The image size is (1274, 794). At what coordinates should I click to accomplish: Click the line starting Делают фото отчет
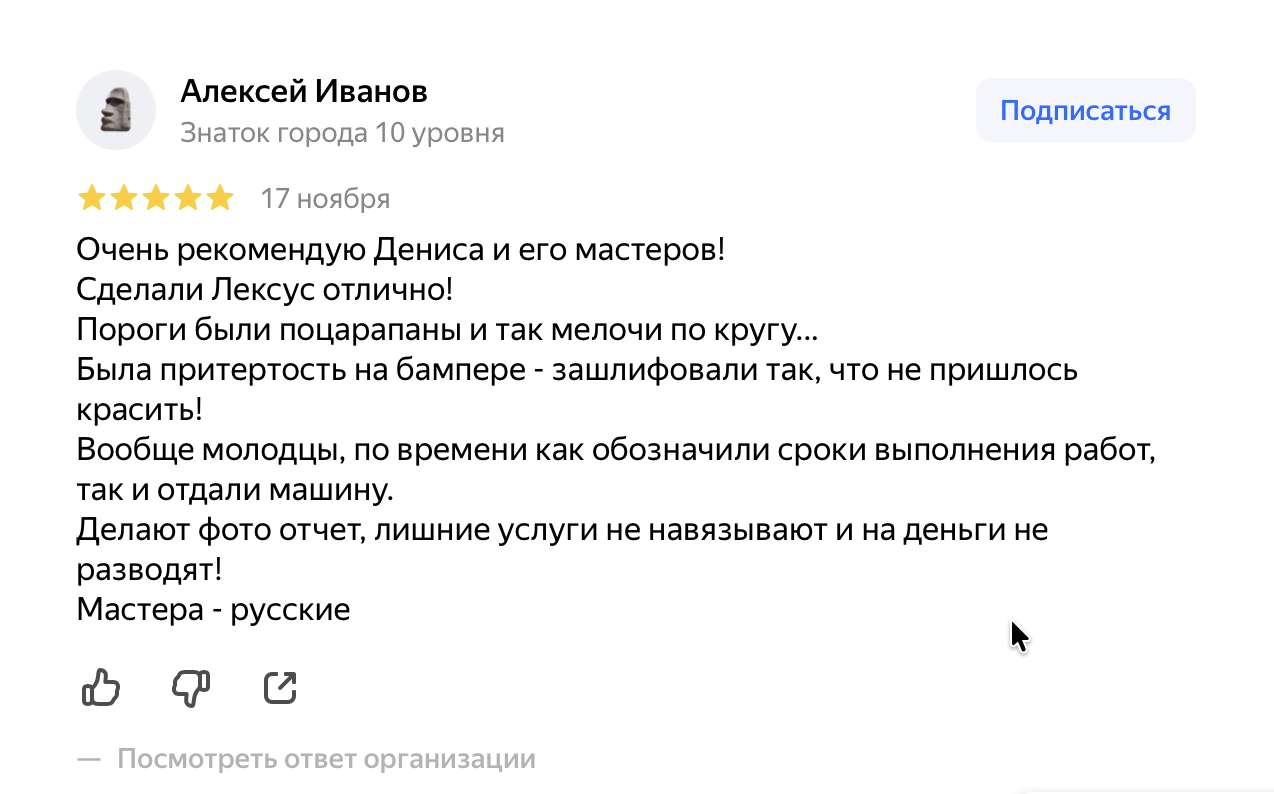point(562,529)
